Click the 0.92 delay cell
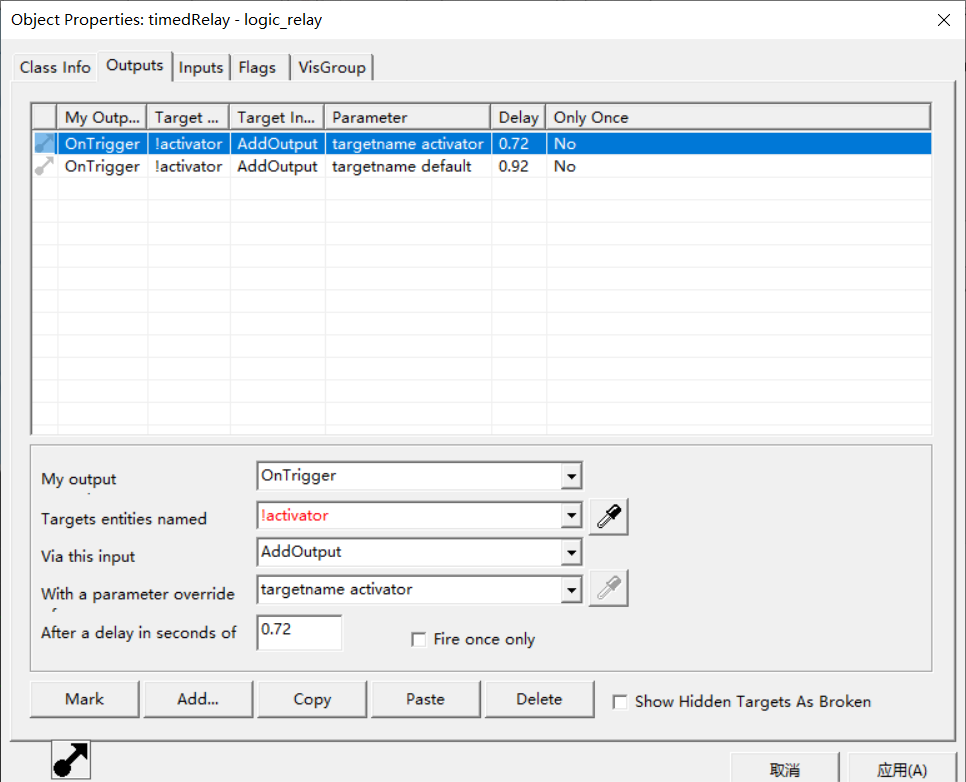This screenshot has height=782, width=966. [514, 166]
